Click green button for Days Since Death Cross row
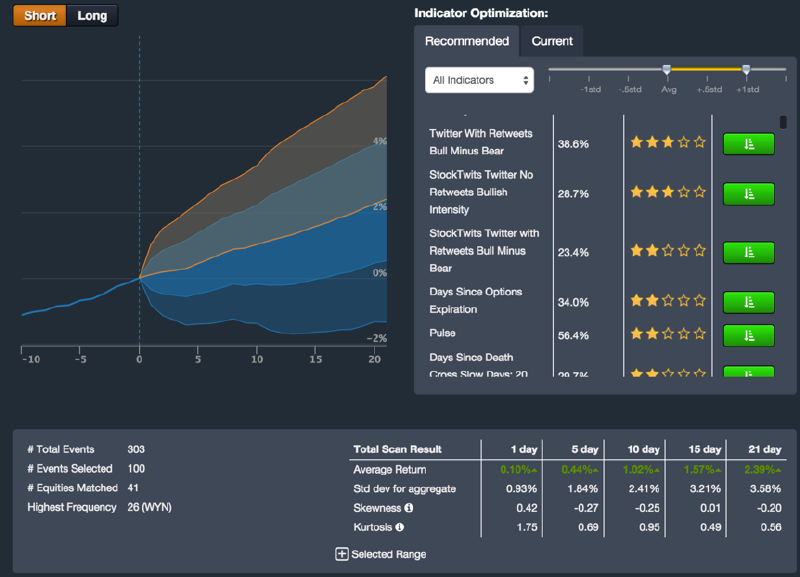Viewport: 800px width, 577px height. [748, 372]
